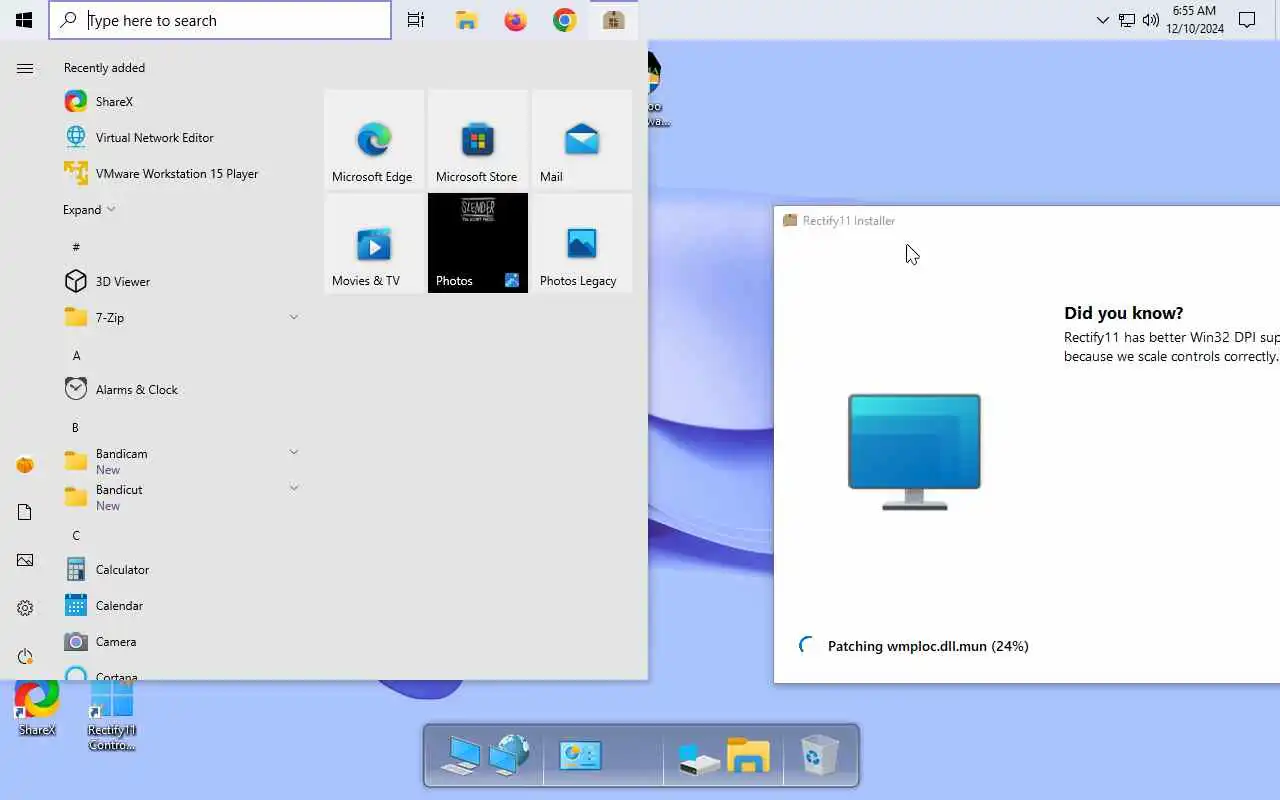Image resolution: width=1280 pixels, height=800 pixels.
Task: Click the Microsoft Edge tile
Action: tap(374, 139)
